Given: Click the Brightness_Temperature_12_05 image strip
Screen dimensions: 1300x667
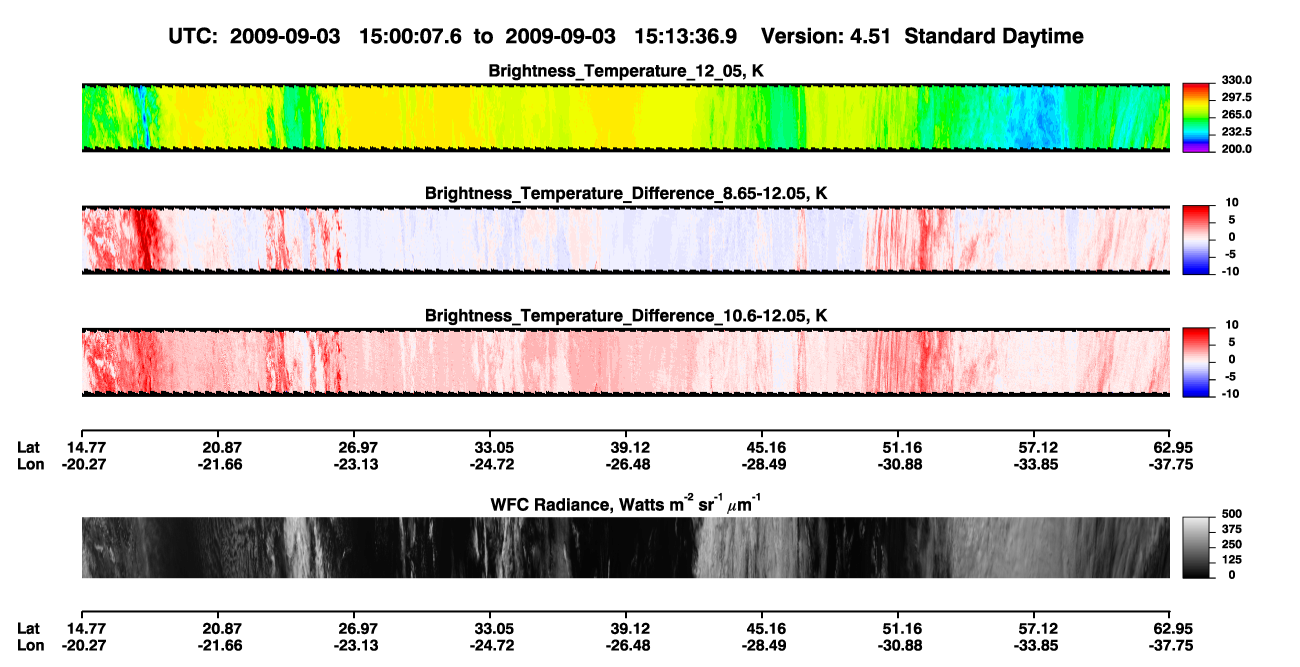Looking at the screenshot, I should click(x=625, y=118).
